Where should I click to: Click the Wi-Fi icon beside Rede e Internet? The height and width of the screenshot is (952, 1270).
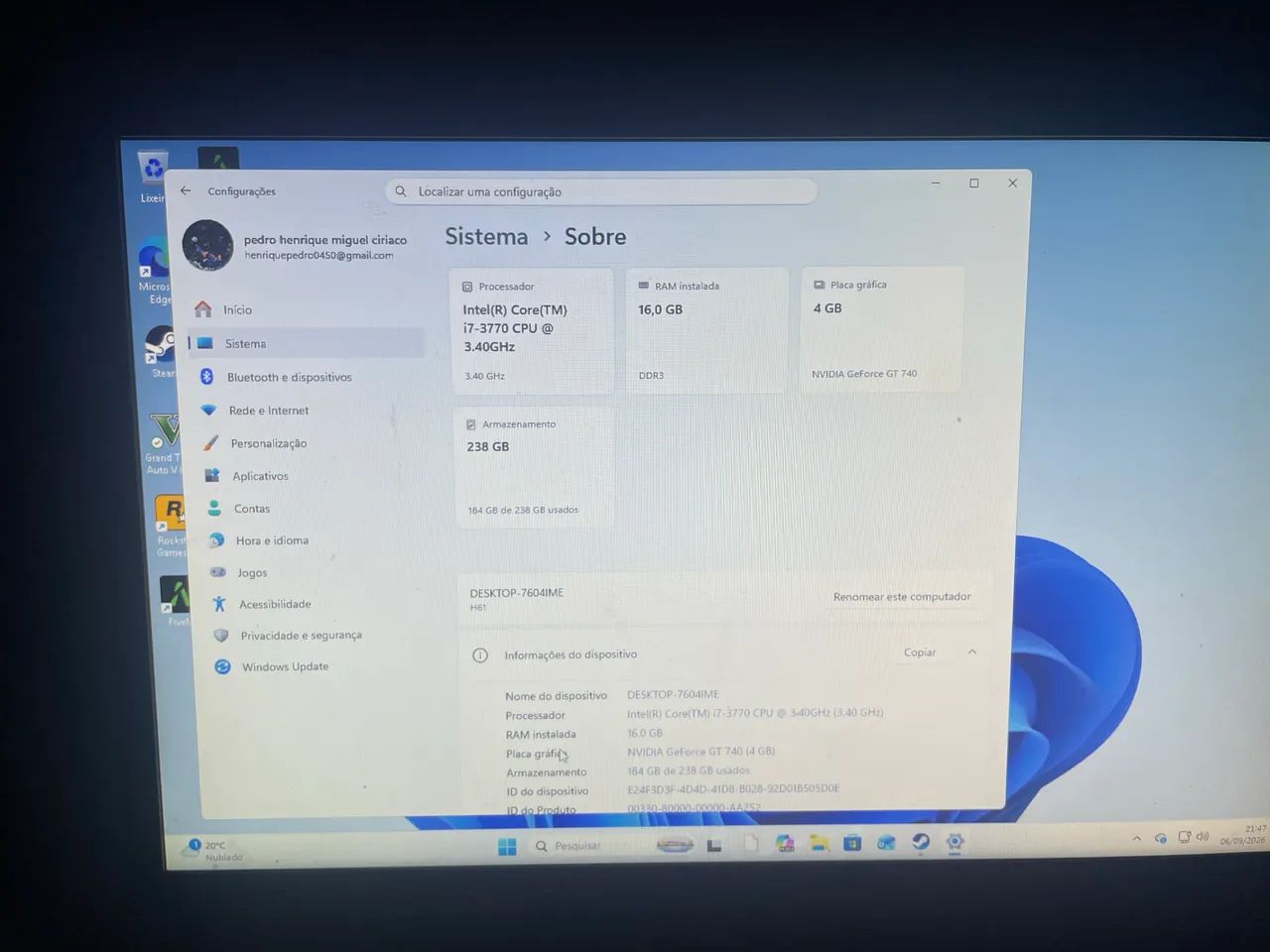tap(208, 410)
